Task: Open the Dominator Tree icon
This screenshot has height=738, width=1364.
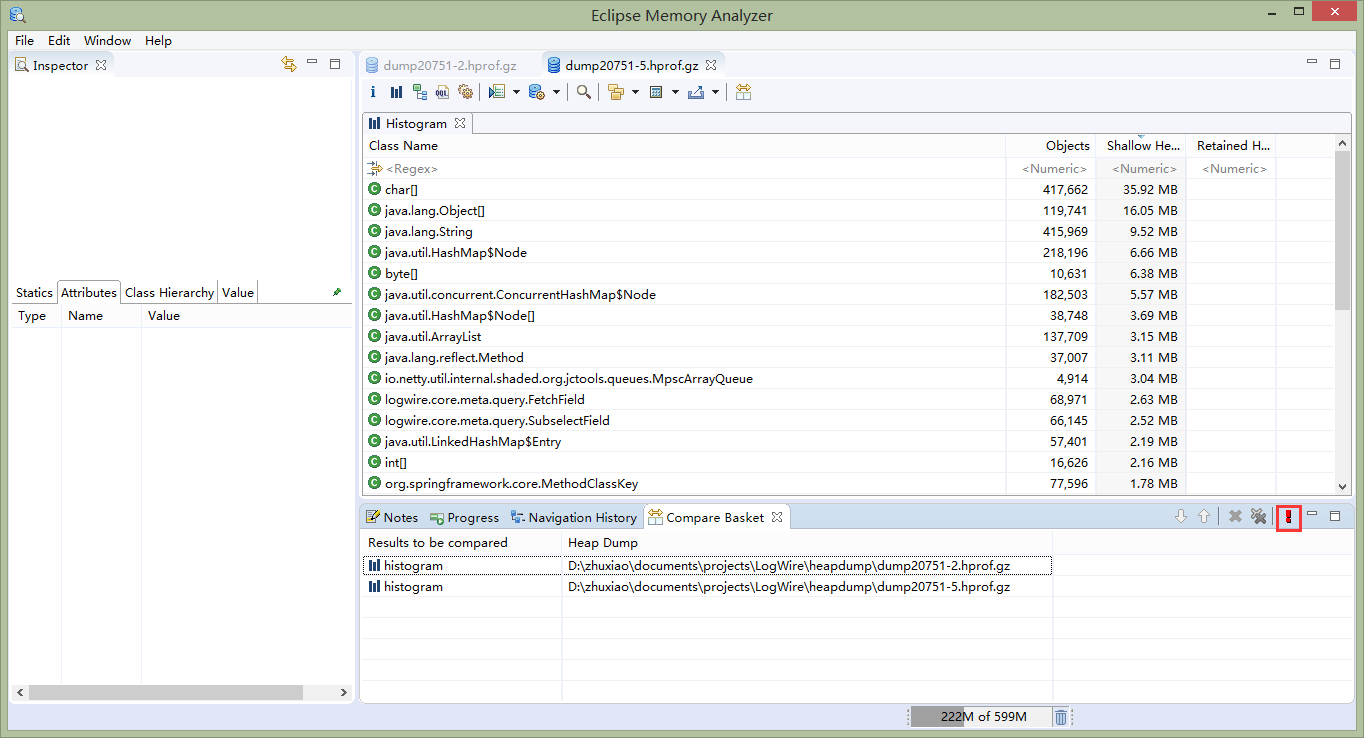Action: click(419, 91)
